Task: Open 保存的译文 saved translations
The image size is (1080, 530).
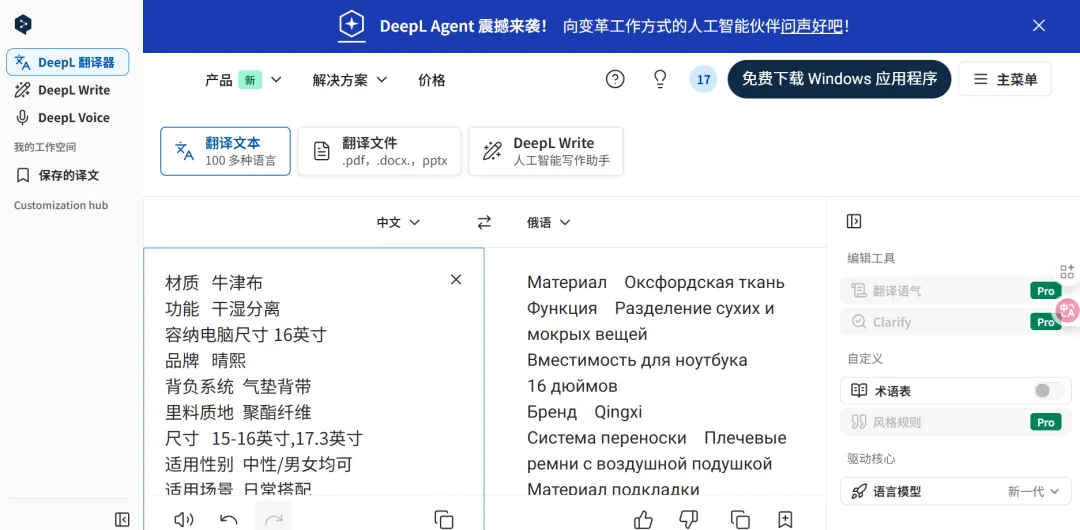Action: coord(68,176)
